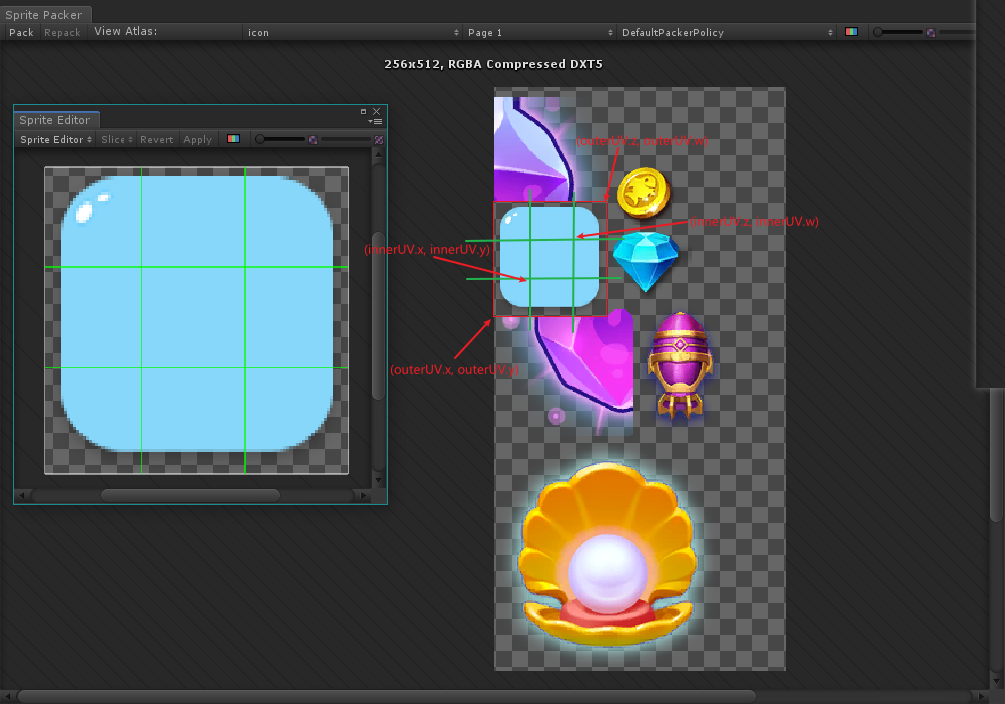
Task: Switch to the Sprite Packer tab
Action: point(42,15)
